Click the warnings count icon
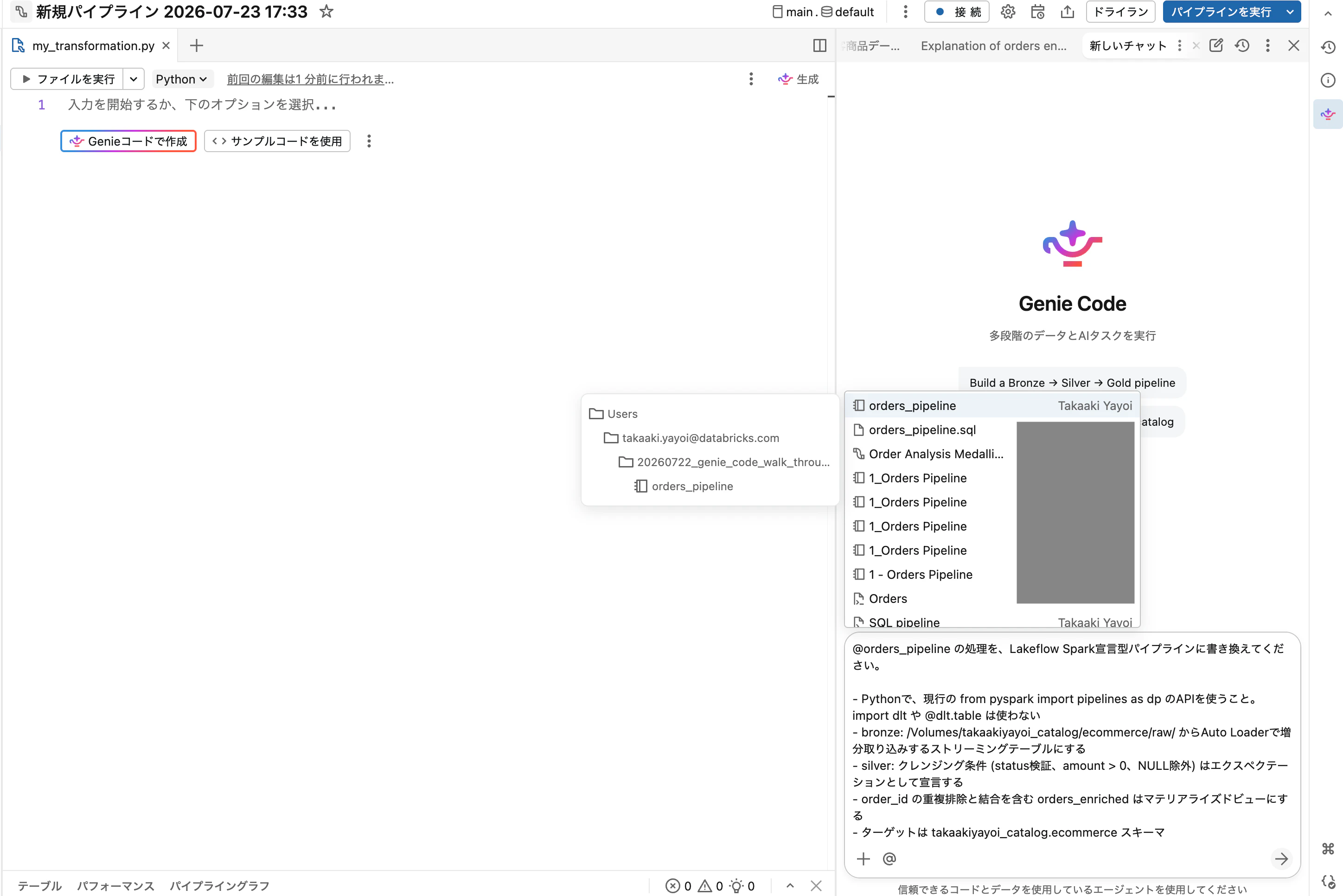 710,886
